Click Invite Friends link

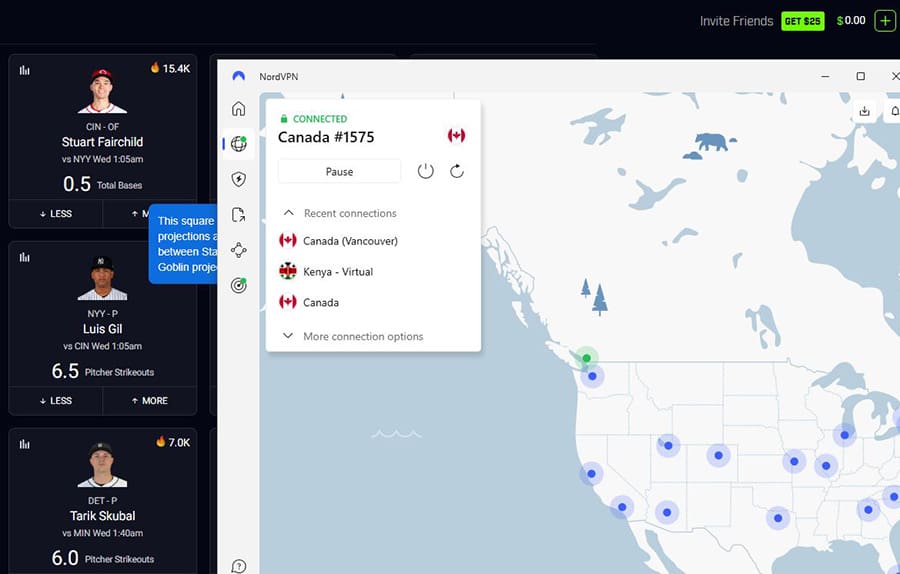(736, 21)
